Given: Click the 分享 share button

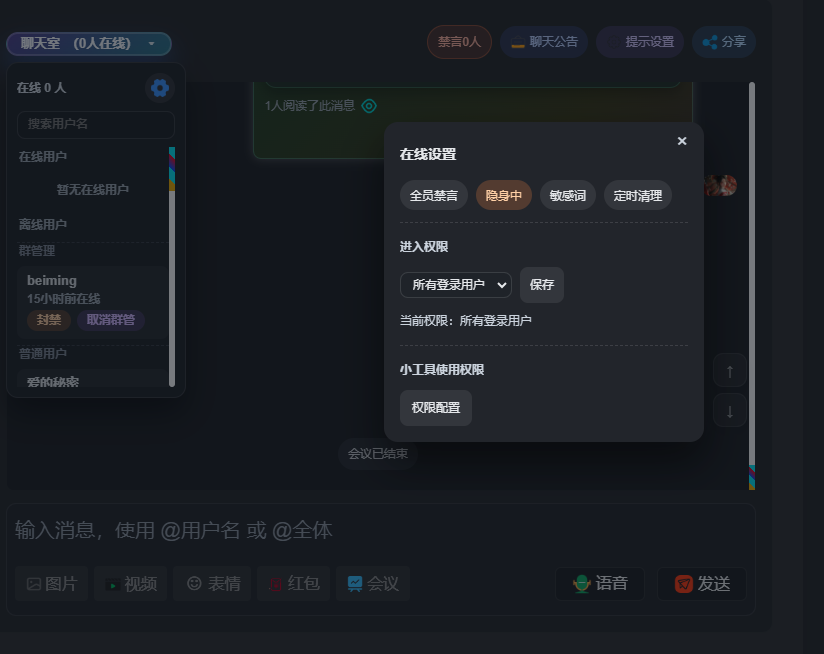Looking at the screenshot, I should (724, 42).
